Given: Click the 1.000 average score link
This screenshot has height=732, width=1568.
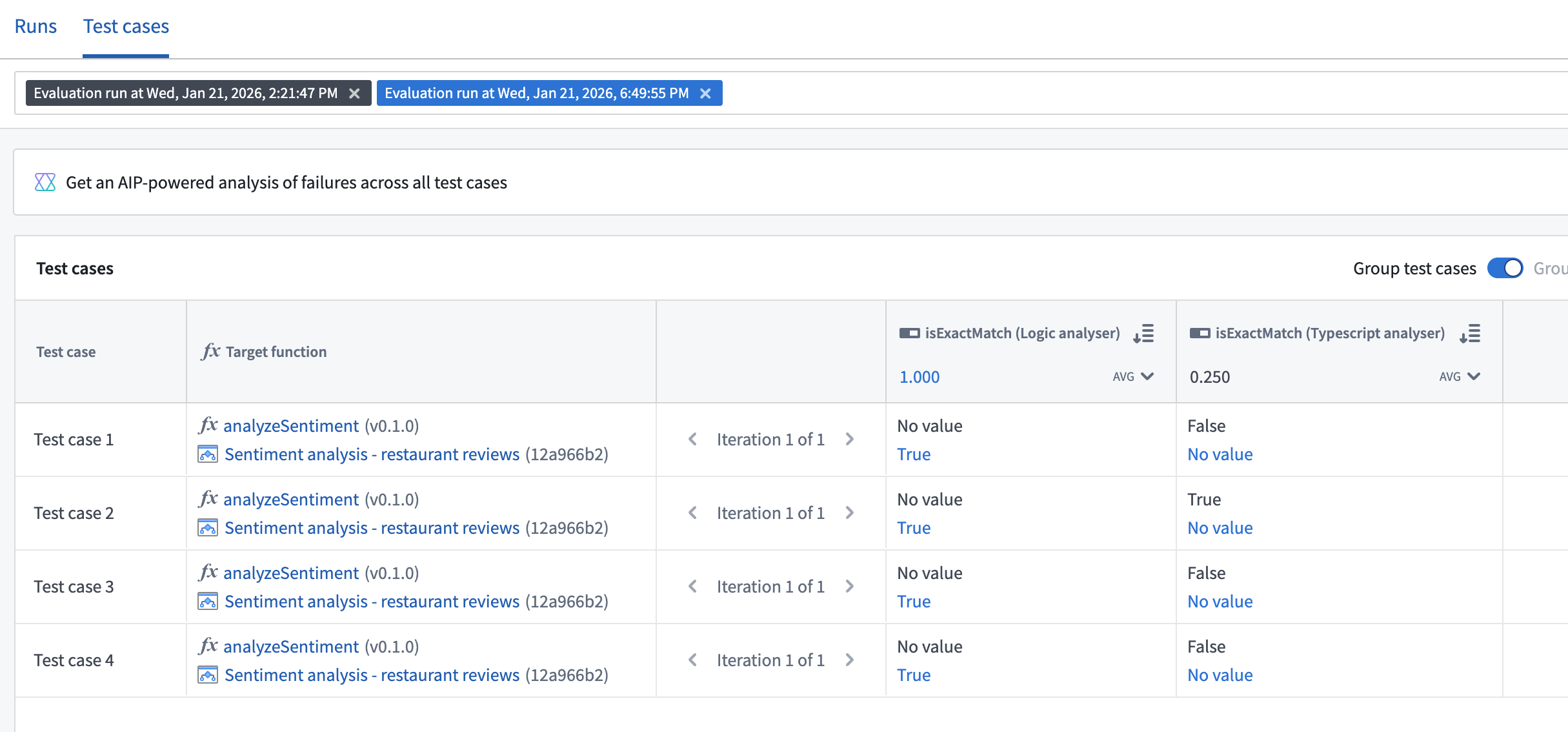Looking at the screenshot, I should [919, 376].
